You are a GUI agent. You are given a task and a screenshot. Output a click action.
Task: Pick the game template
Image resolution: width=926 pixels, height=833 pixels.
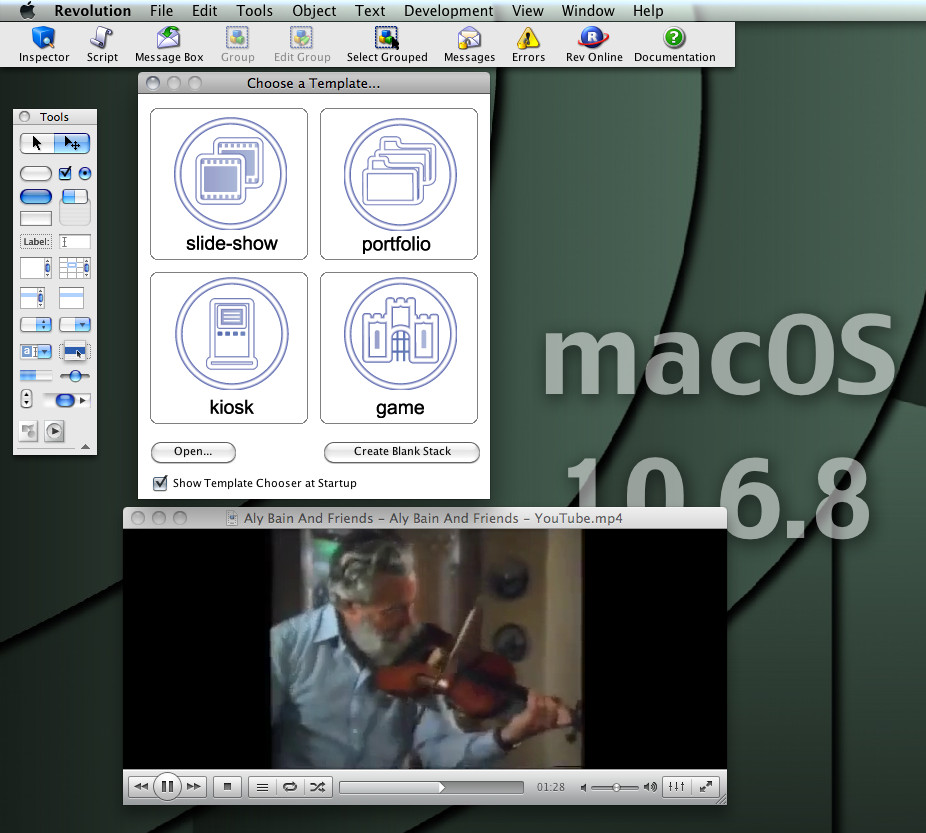(399, 347)
